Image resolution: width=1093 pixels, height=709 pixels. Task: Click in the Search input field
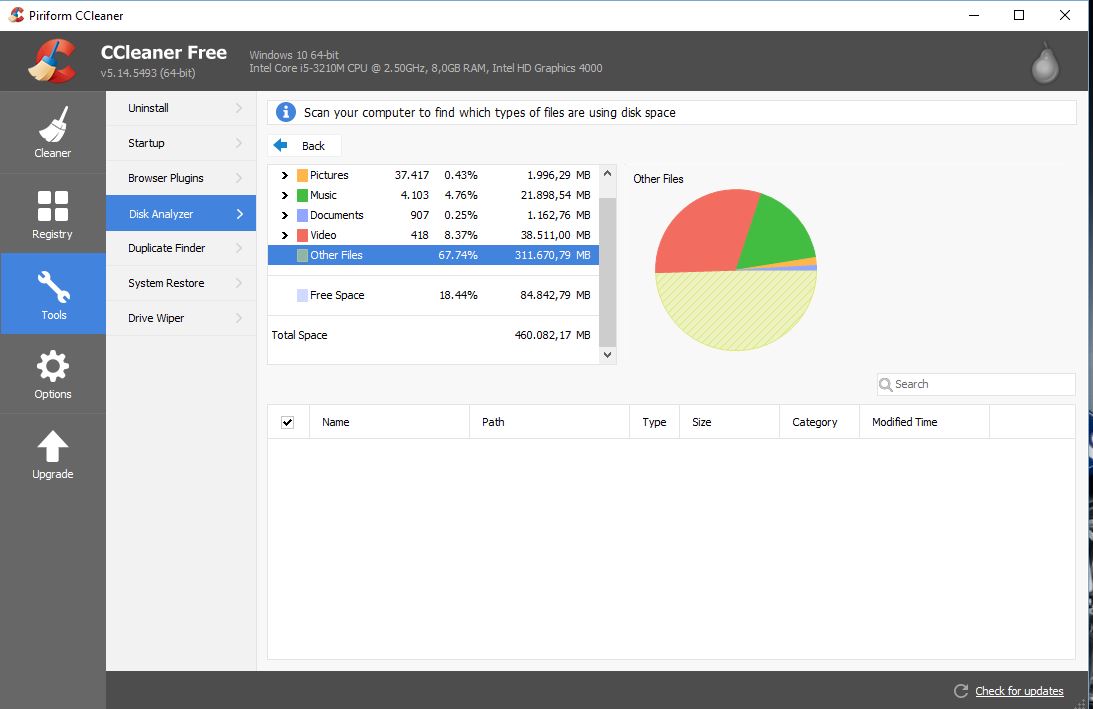976,384
